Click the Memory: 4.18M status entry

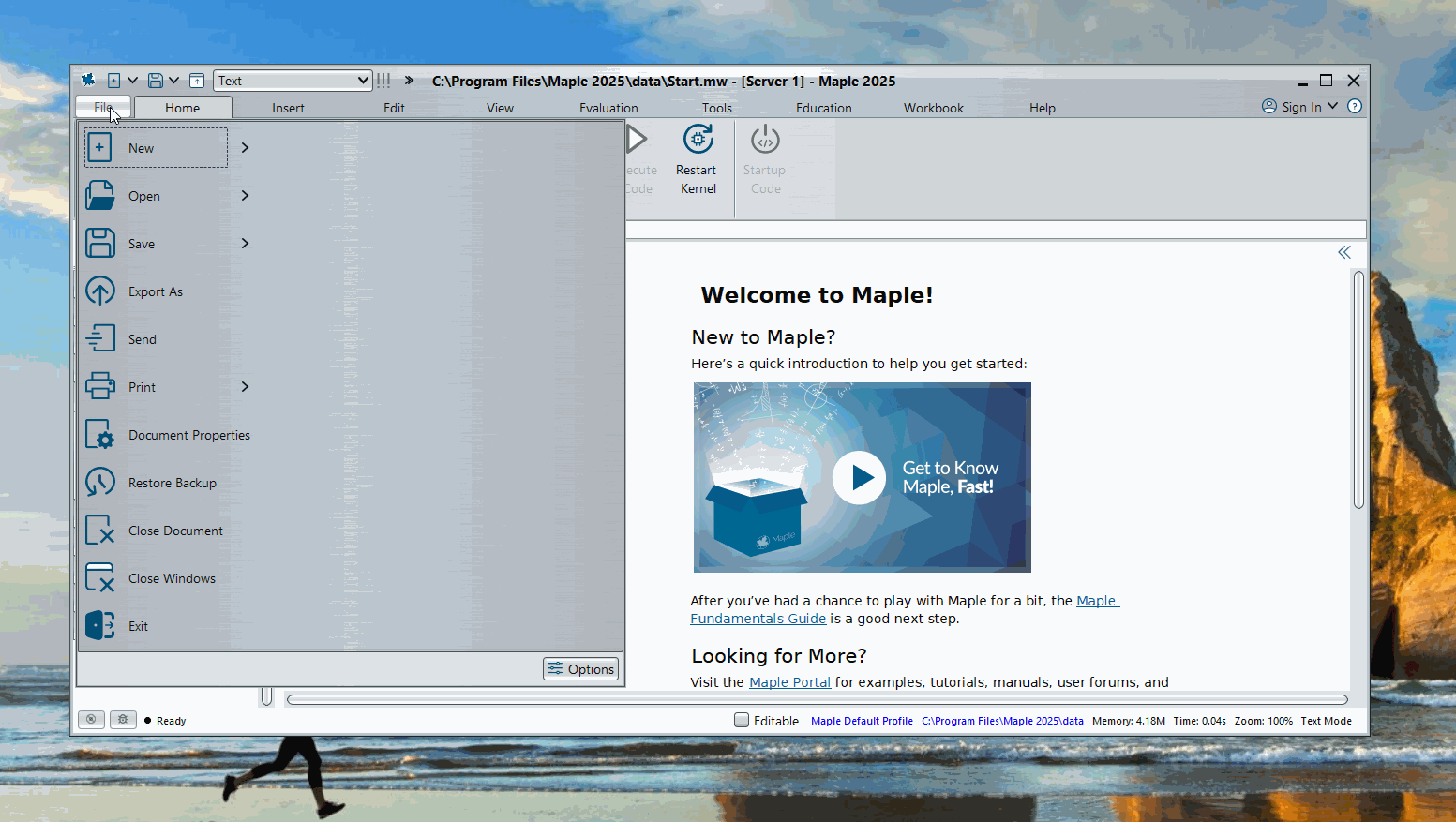[x=1129, y=721]
